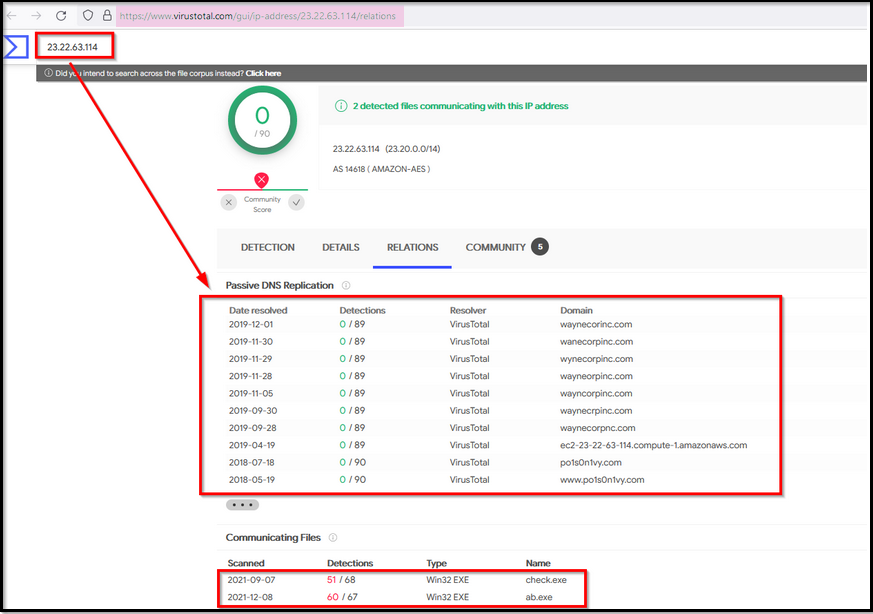Image resolution: width=873 pixels, height=614 pixels.
Task: Click scanned date 2021-09-07
Action: point(251,579)
